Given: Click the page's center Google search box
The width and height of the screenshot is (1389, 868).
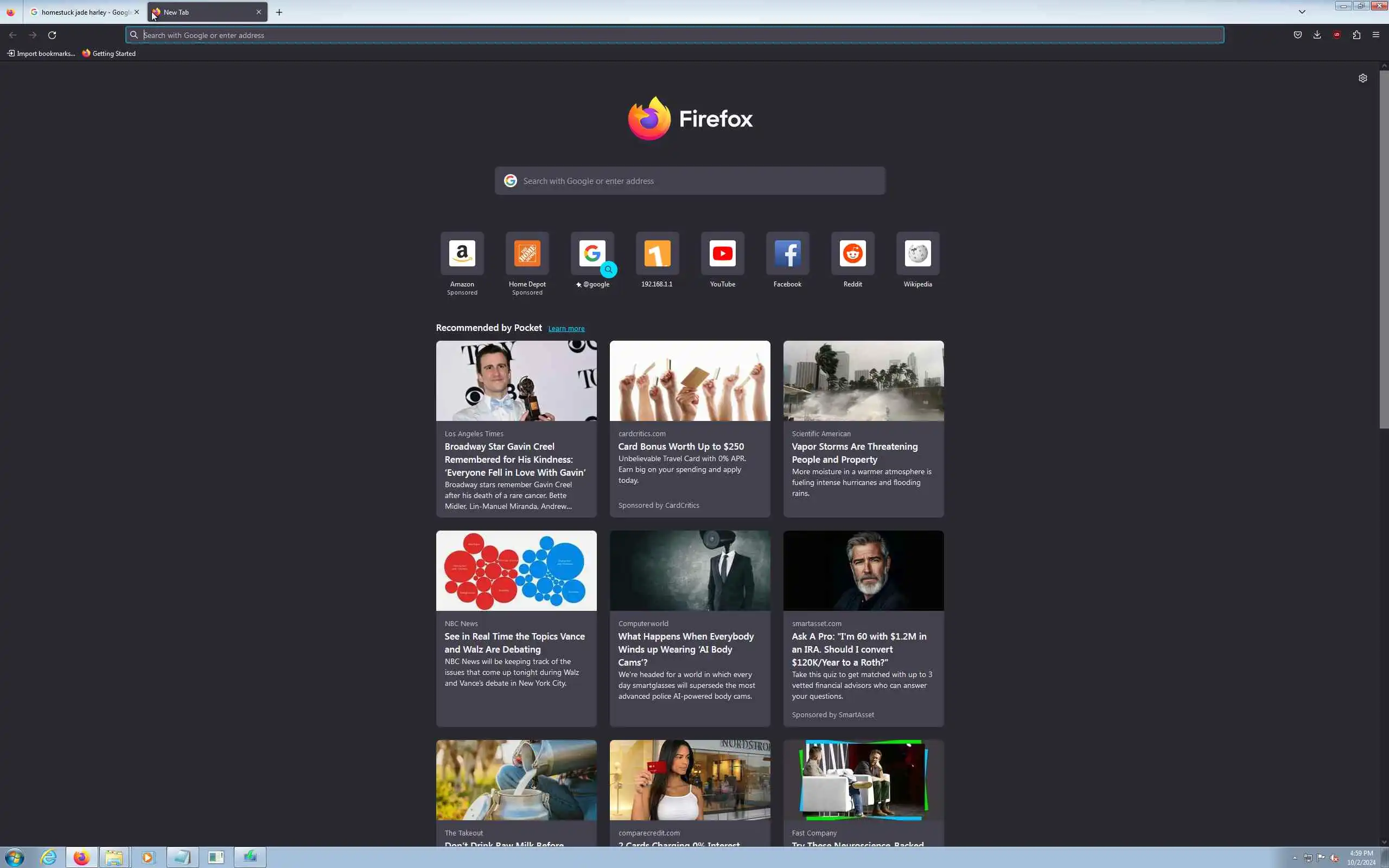Looking at the screenshot, I should [x=690, y=181].
